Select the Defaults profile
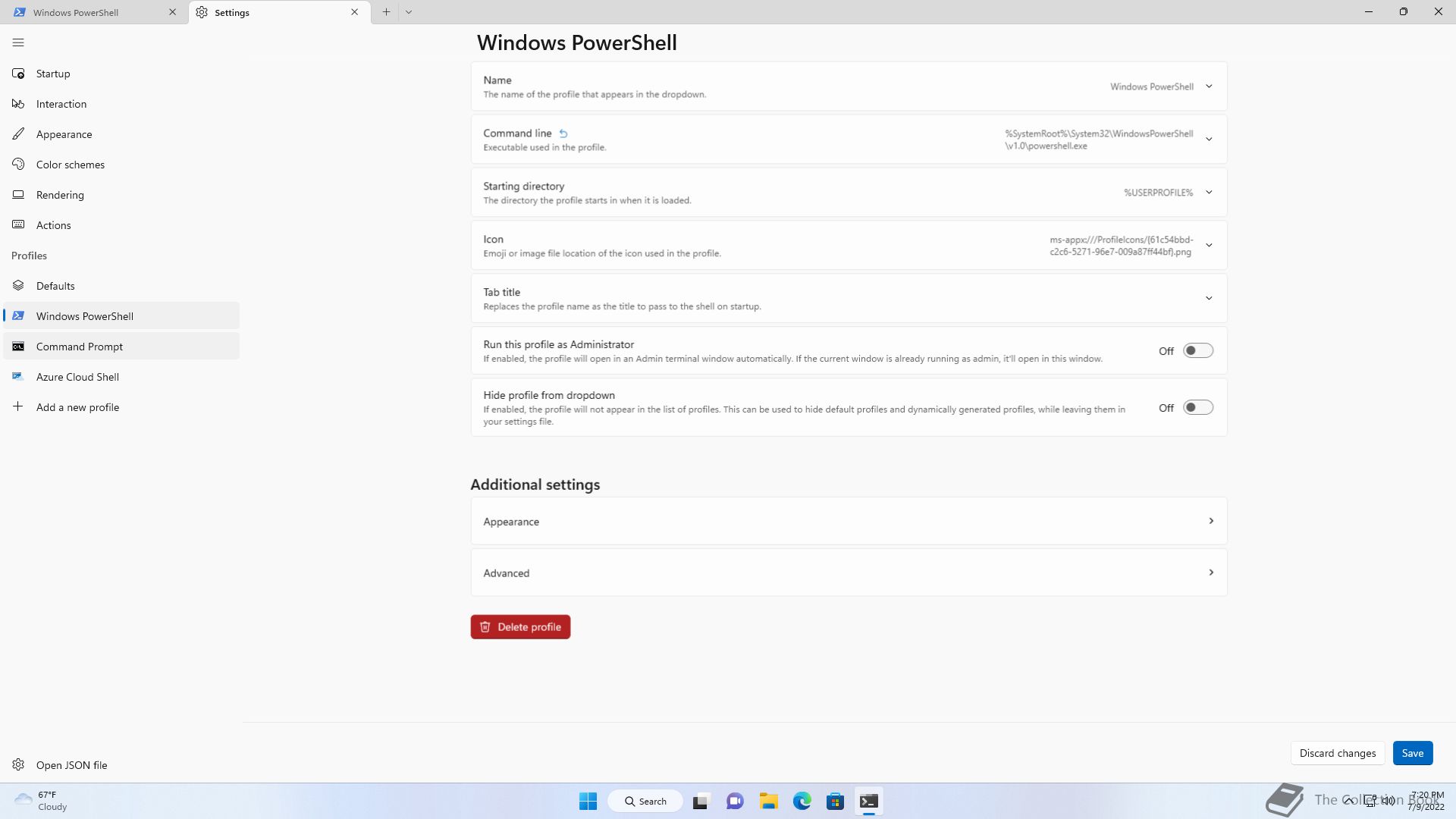 click(x=121, y=286)
